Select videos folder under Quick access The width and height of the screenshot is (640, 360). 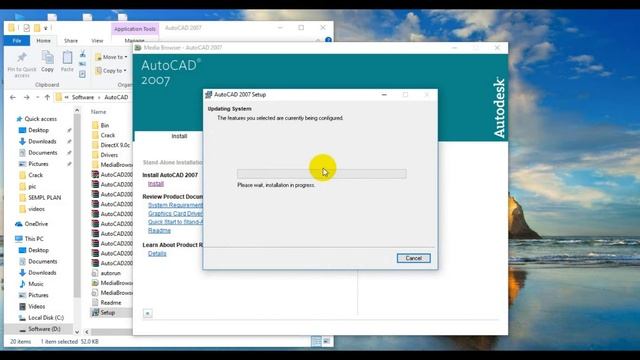coord(36,209)
